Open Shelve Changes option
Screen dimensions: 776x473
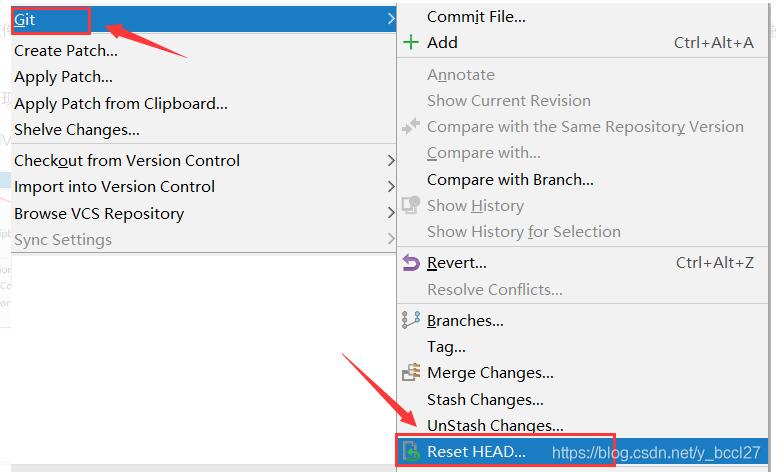77,129
